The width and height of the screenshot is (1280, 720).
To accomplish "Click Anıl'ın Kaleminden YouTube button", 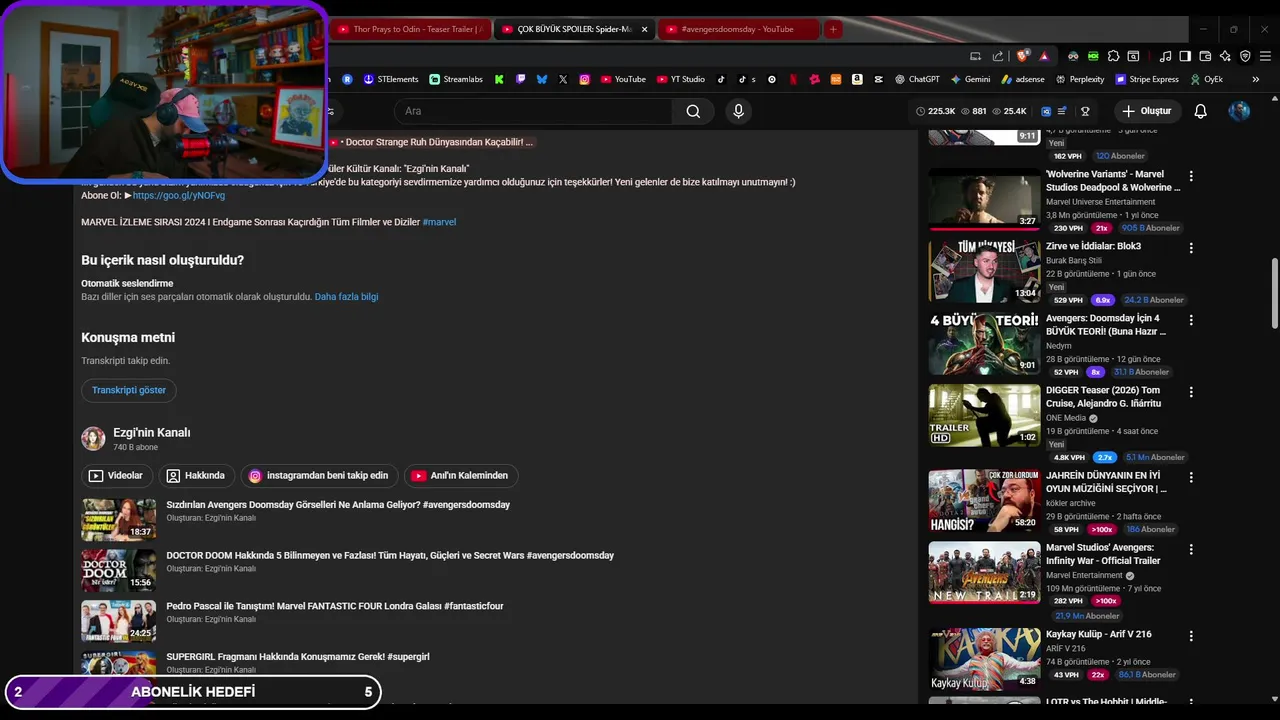I will tap(461, 476).
